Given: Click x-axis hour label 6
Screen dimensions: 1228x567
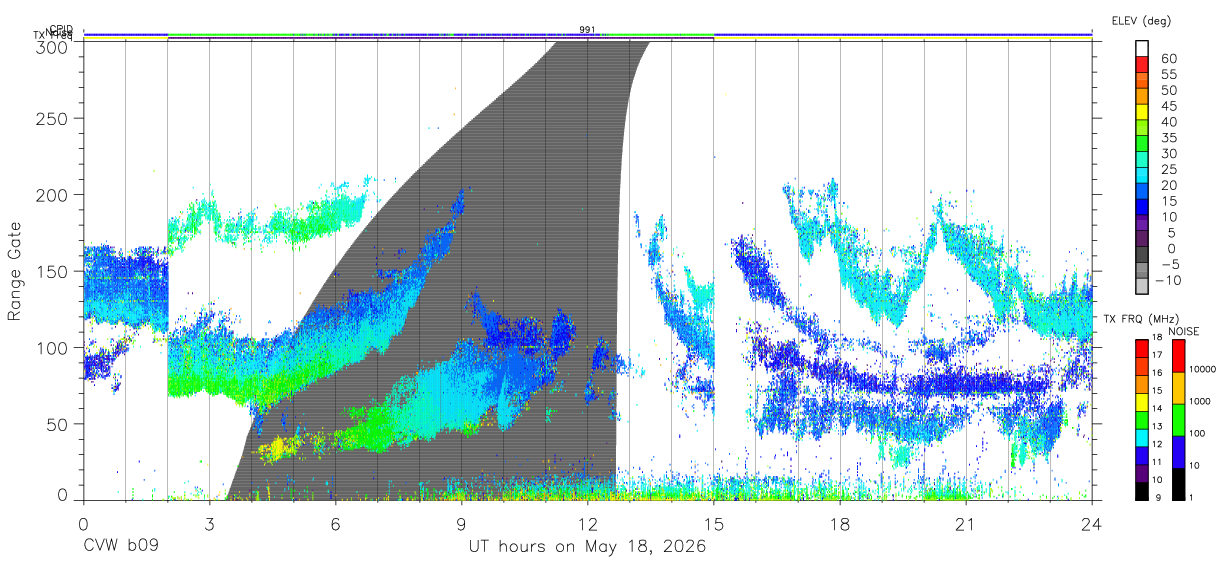Looking at the screenshot, I should tap(335, 523).
